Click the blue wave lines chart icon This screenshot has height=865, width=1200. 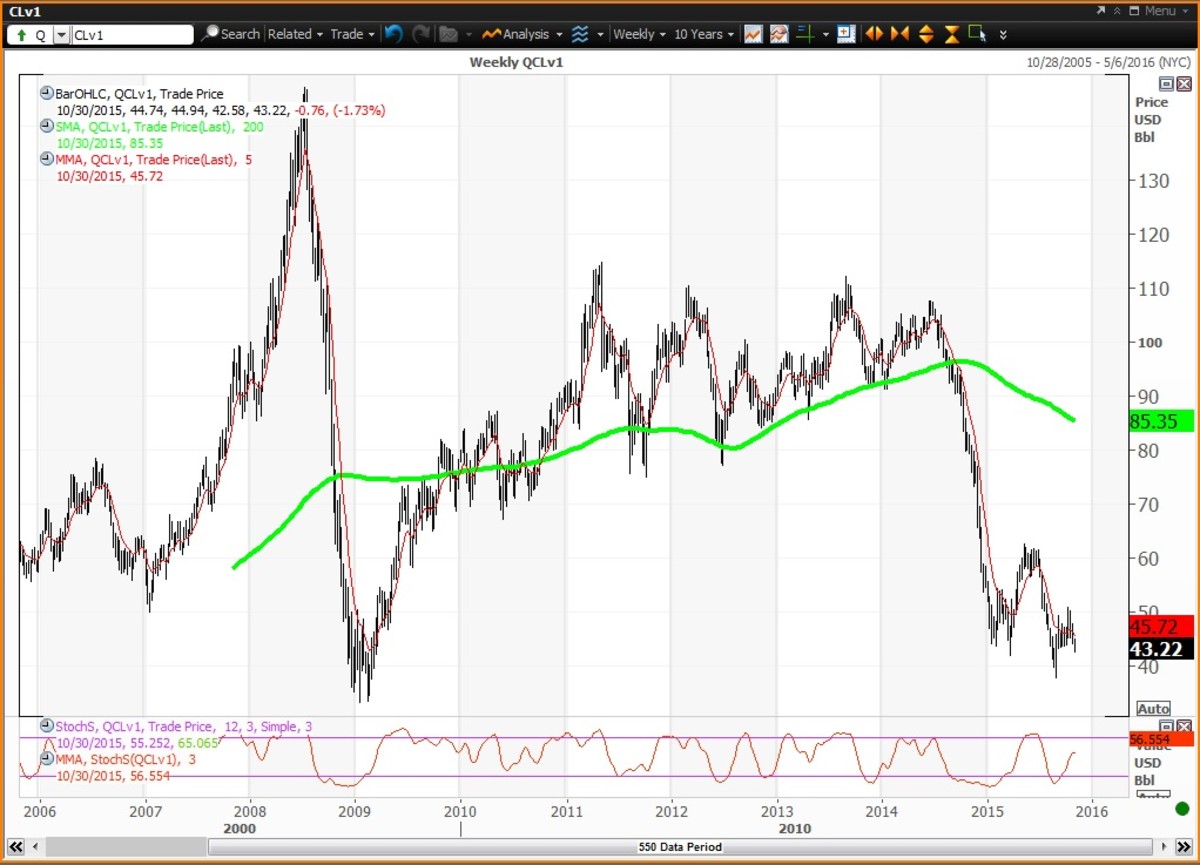pos(580,34)
